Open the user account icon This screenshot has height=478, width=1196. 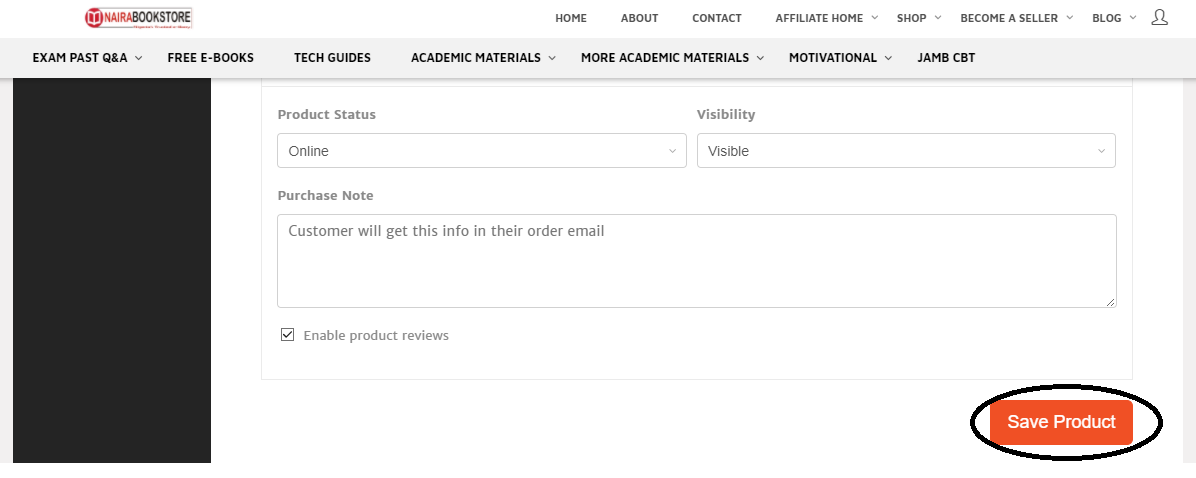point(1159,17)
